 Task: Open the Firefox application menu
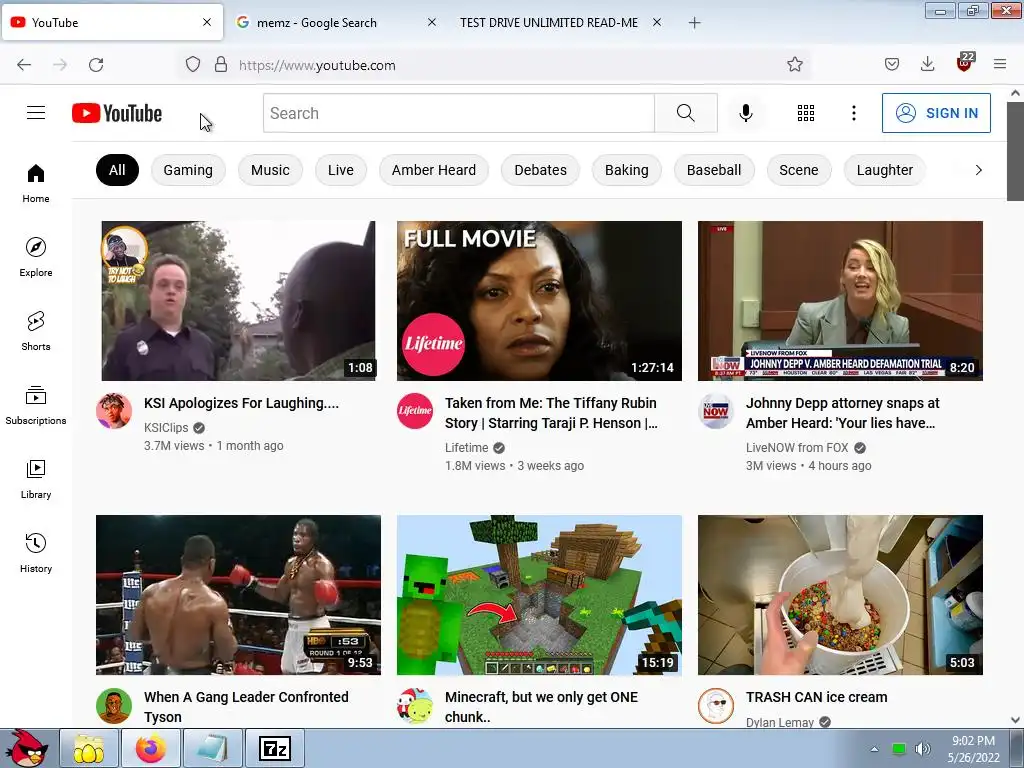click(1000, 65)
